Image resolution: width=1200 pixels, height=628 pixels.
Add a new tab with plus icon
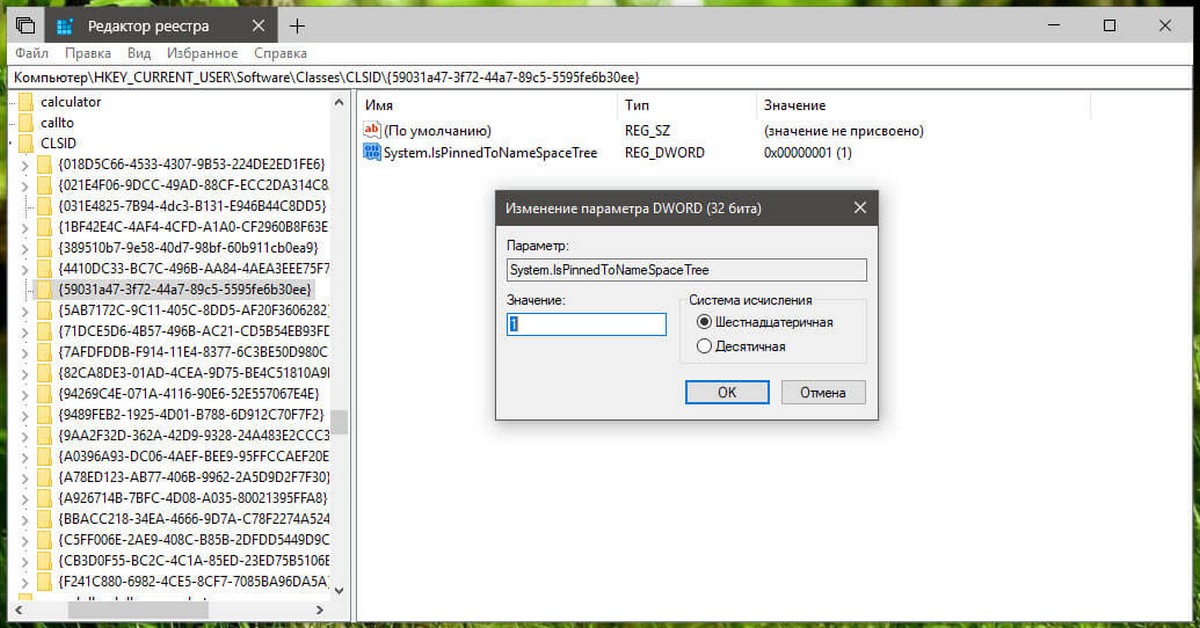297,26
